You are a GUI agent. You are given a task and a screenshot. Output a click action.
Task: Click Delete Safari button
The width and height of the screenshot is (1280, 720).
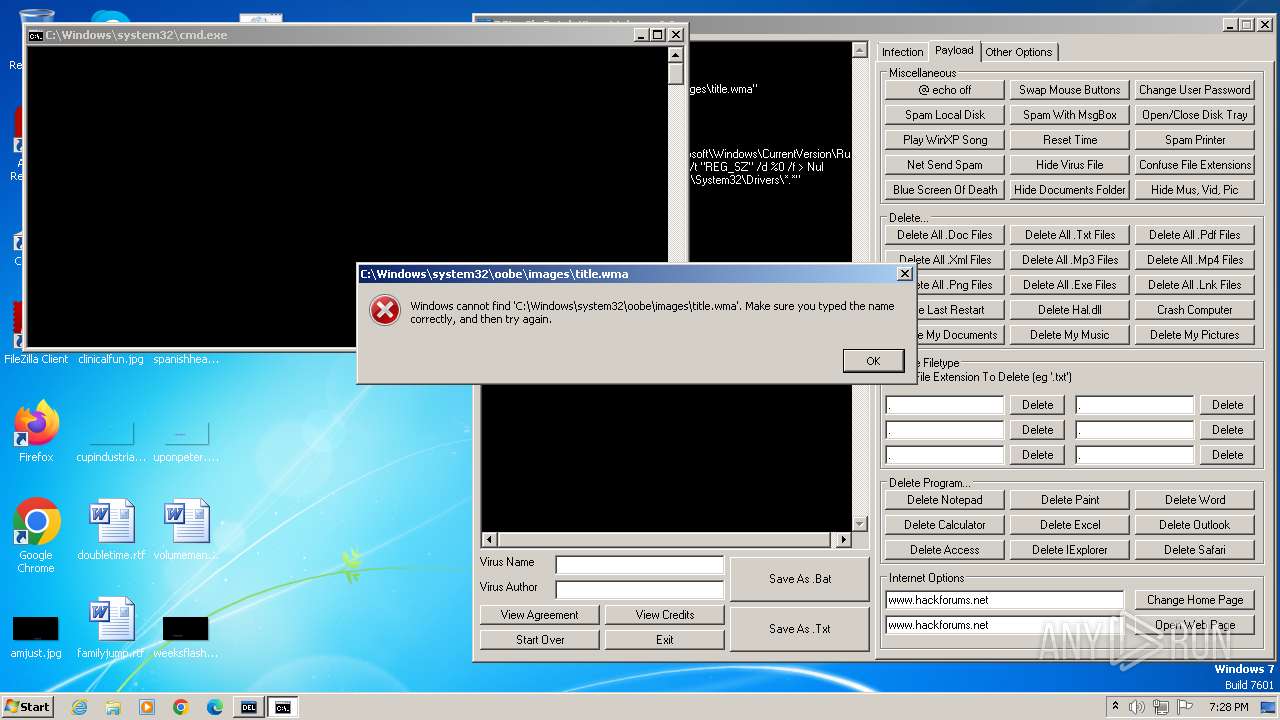point(1195,550)
